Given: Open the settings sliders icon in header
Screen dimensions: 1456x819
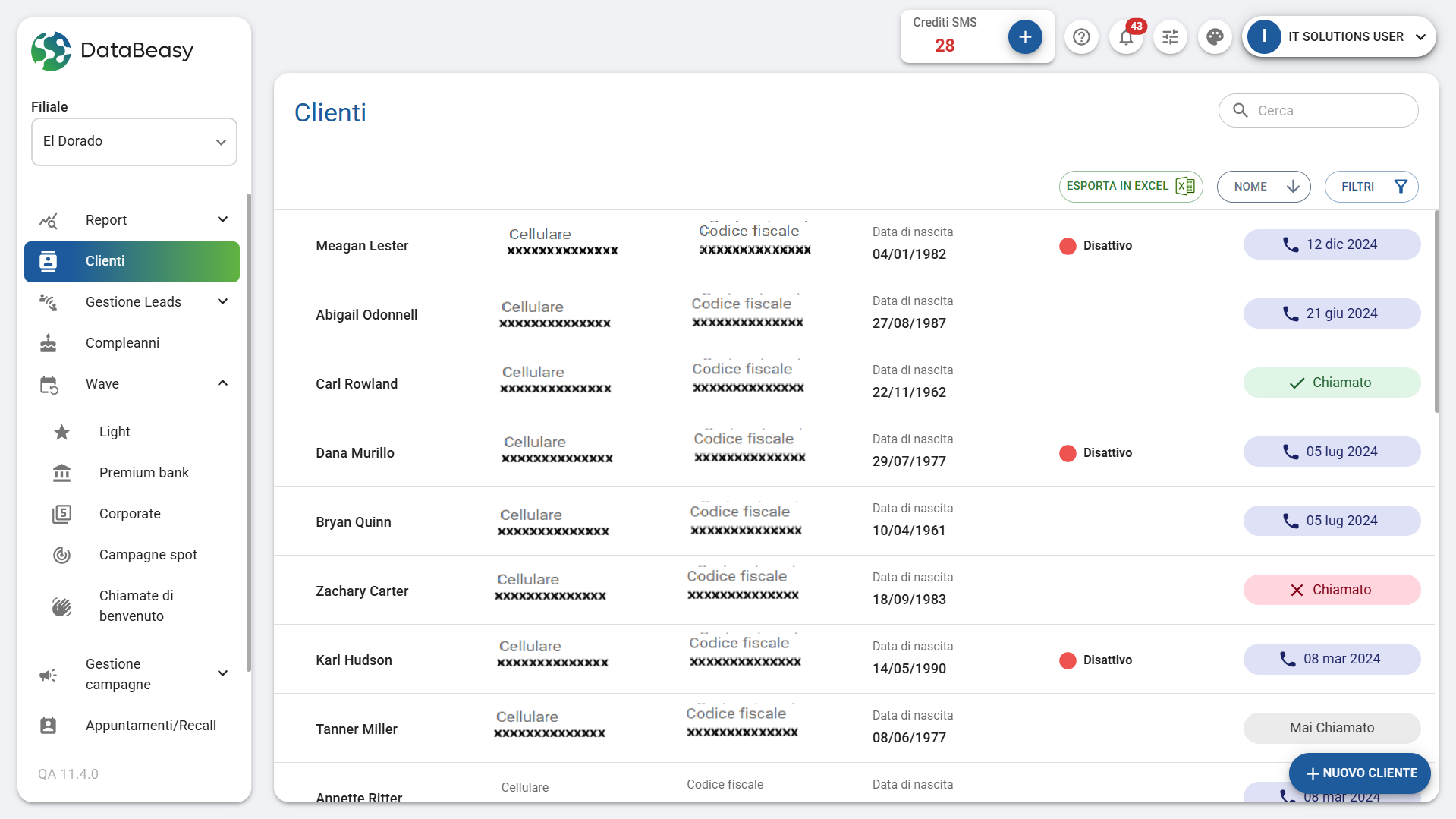Looking at the screenshot, I should tap(1170, 36).
